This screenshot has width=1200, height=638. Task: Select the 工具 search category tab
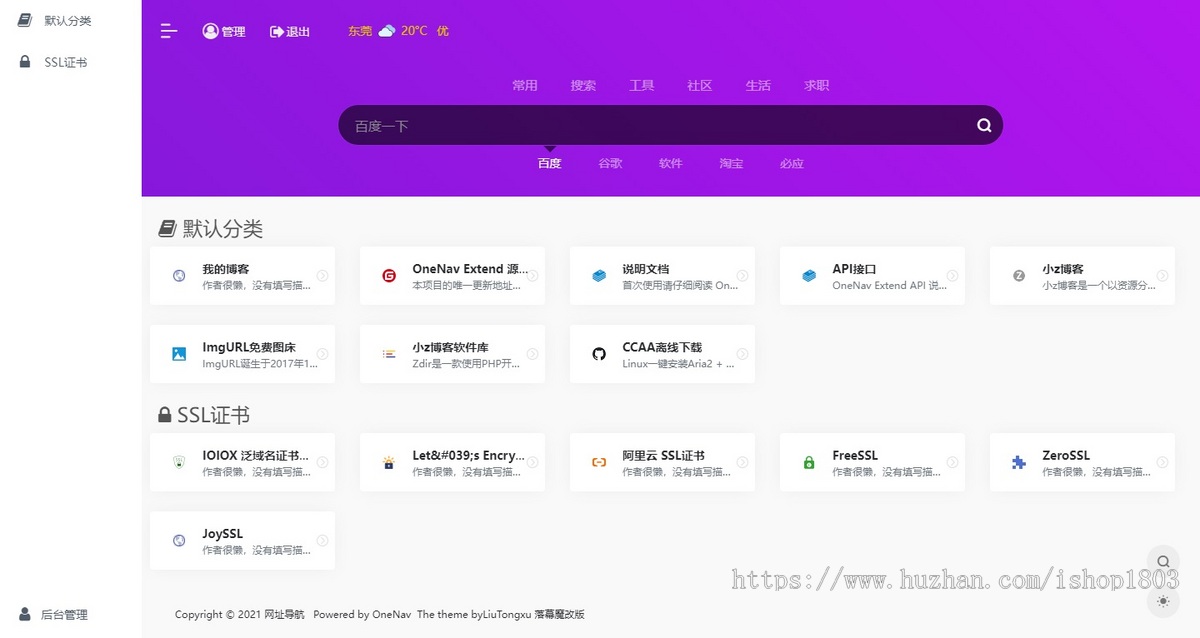[x=642, y=86]
